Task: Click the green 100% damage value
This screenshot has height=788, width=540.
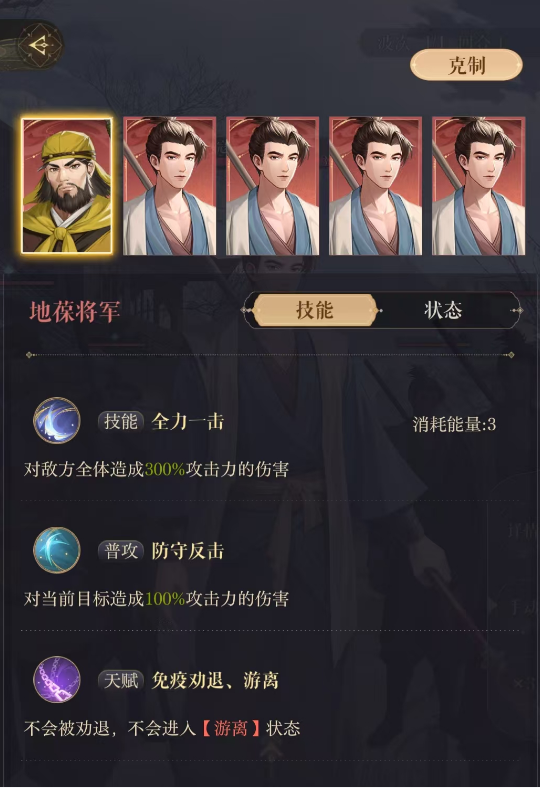Action: coord(165,599)
